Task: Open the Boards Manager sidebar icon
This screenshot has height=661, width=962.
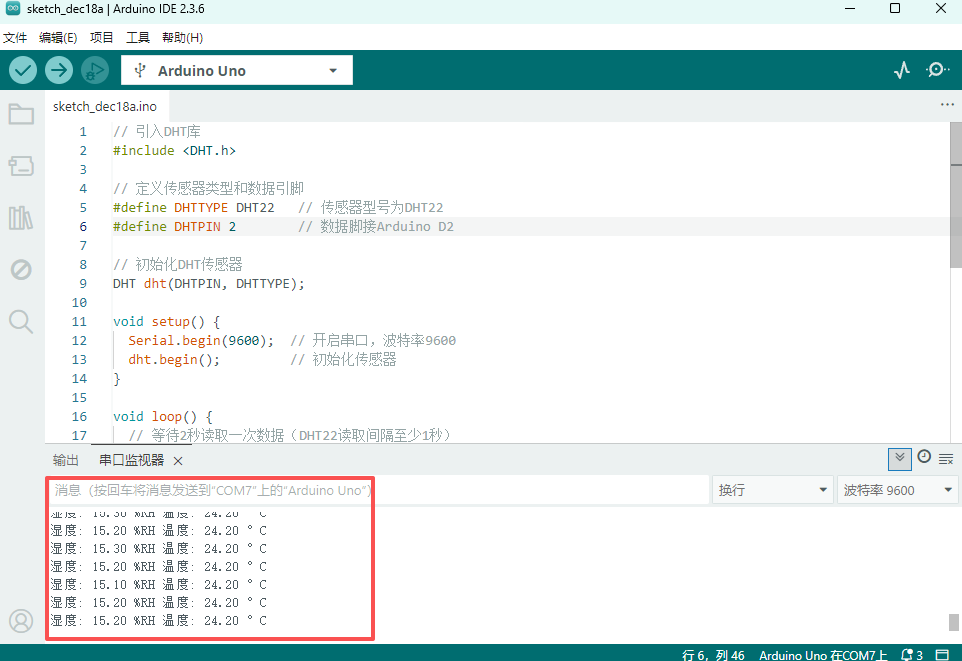Action: pos(21,166)
